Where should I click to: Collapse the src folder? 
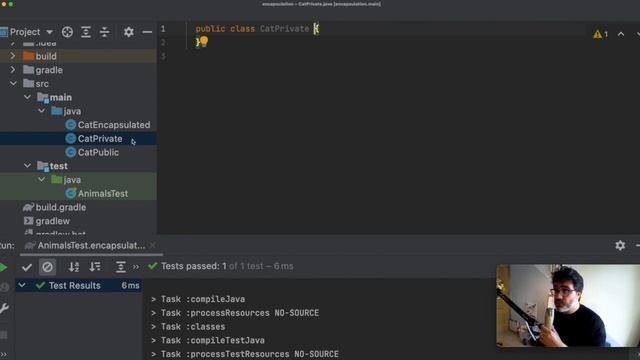click(13, 83)
